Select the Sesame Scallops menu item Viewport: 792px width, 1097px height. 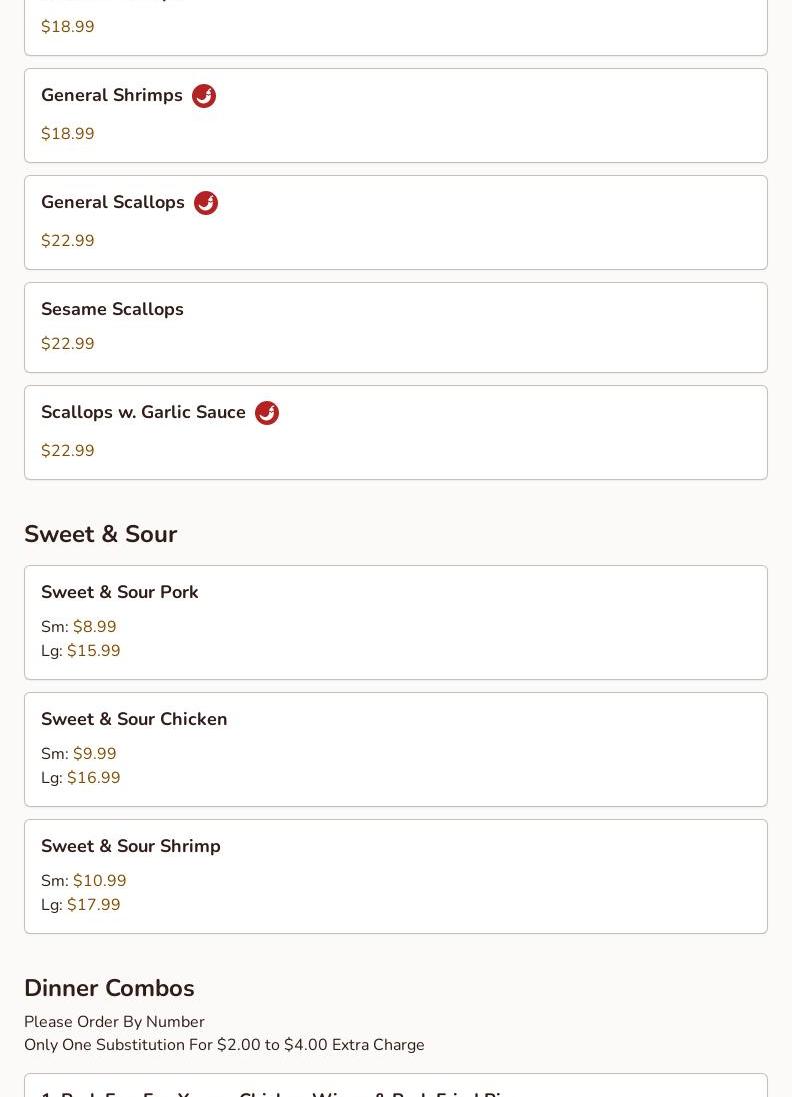[x=395, y=327]
